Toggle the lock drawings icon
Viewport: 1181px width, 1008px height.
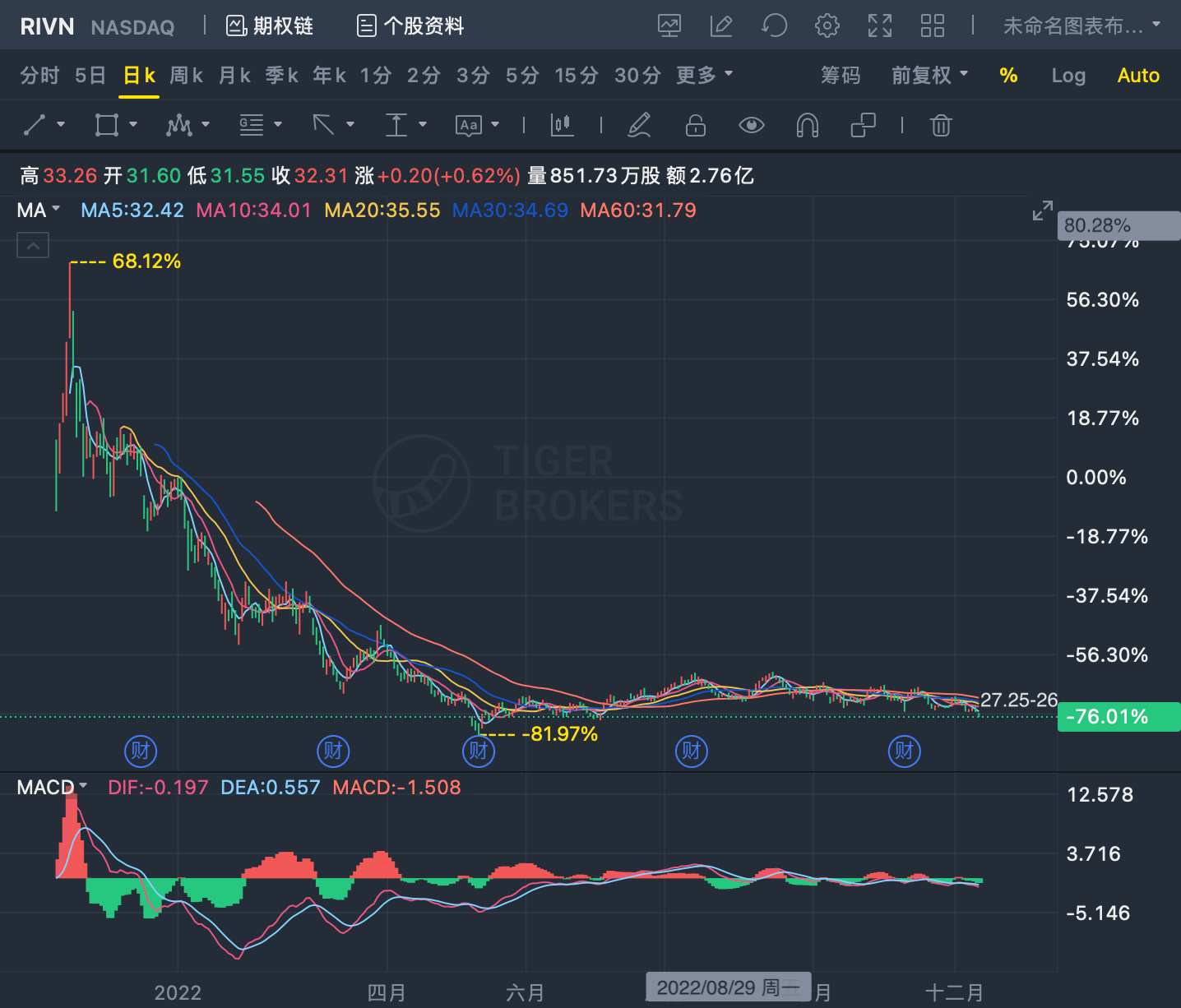(x=696, y=125)
